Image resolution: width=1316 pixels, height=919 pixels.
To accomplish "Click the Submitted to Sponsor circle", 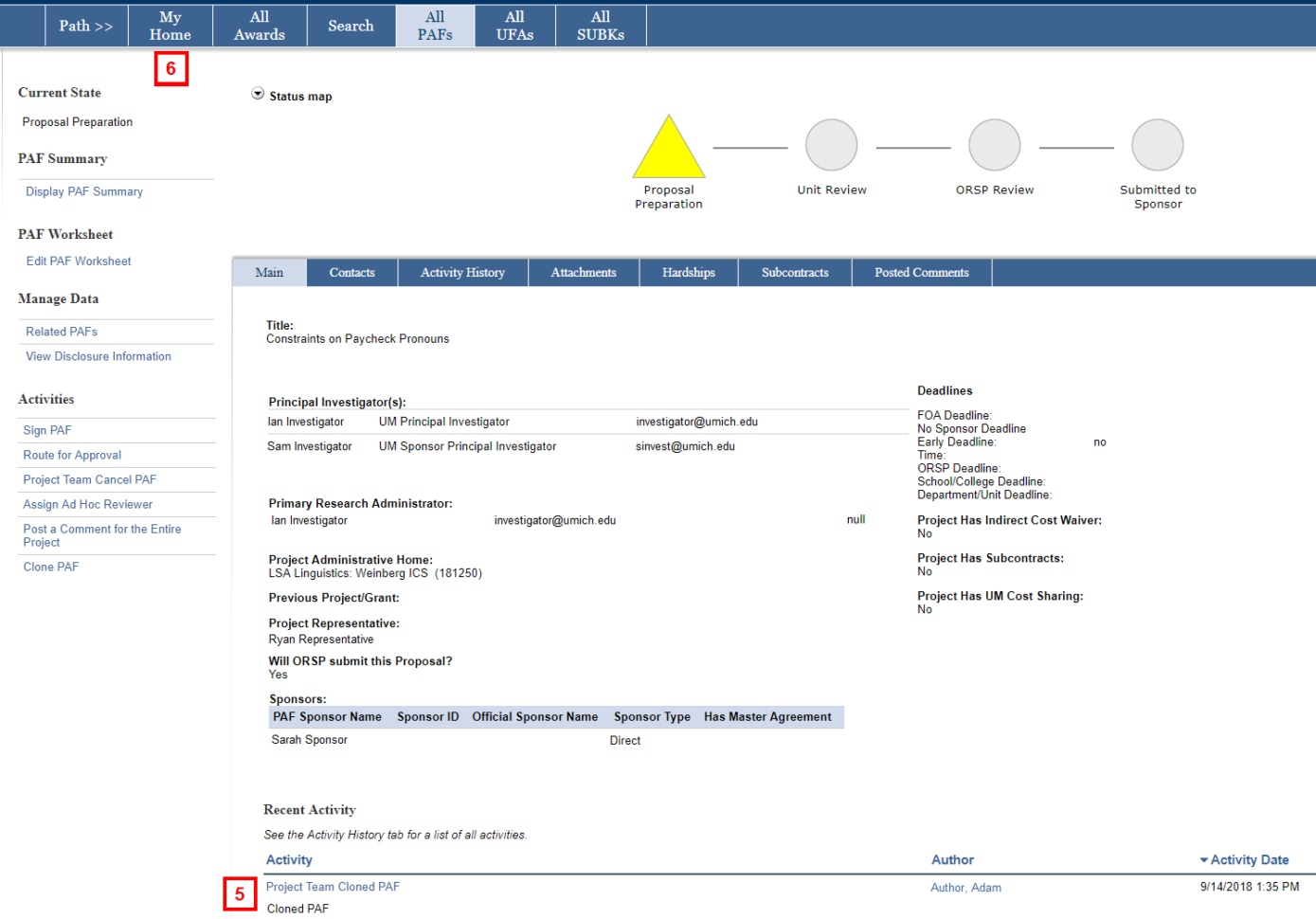I will click(1158, 145).
